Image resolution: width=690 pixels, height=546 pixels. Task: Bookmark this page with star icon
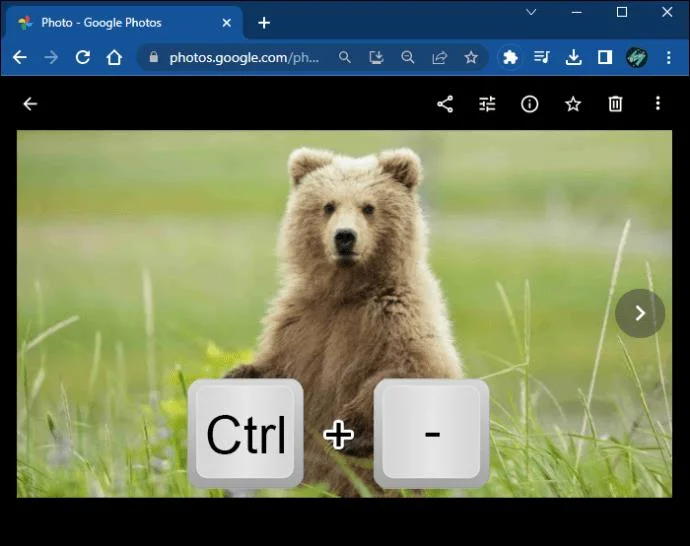pos(471,57)
